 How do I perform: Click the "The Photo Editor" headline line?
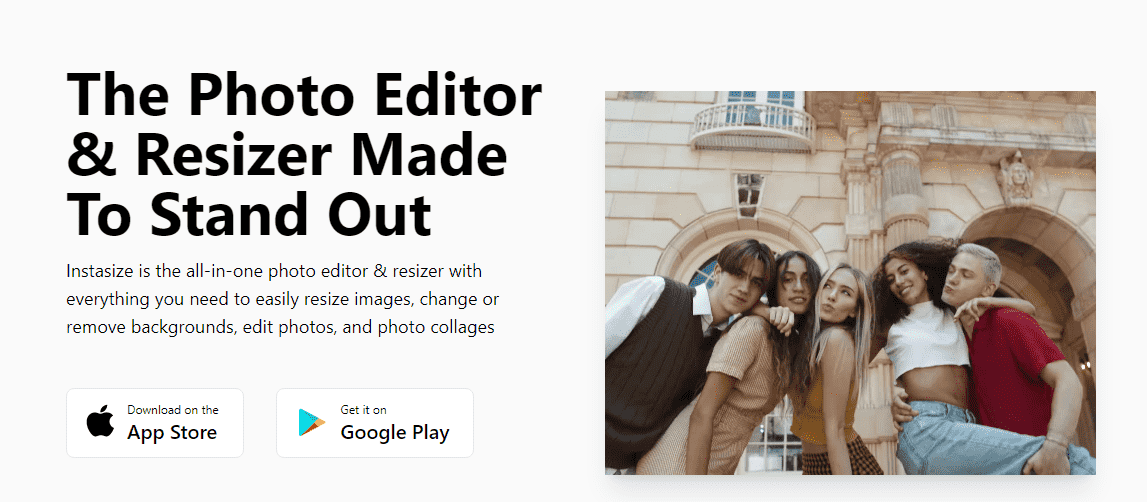(x=304, y=96)
